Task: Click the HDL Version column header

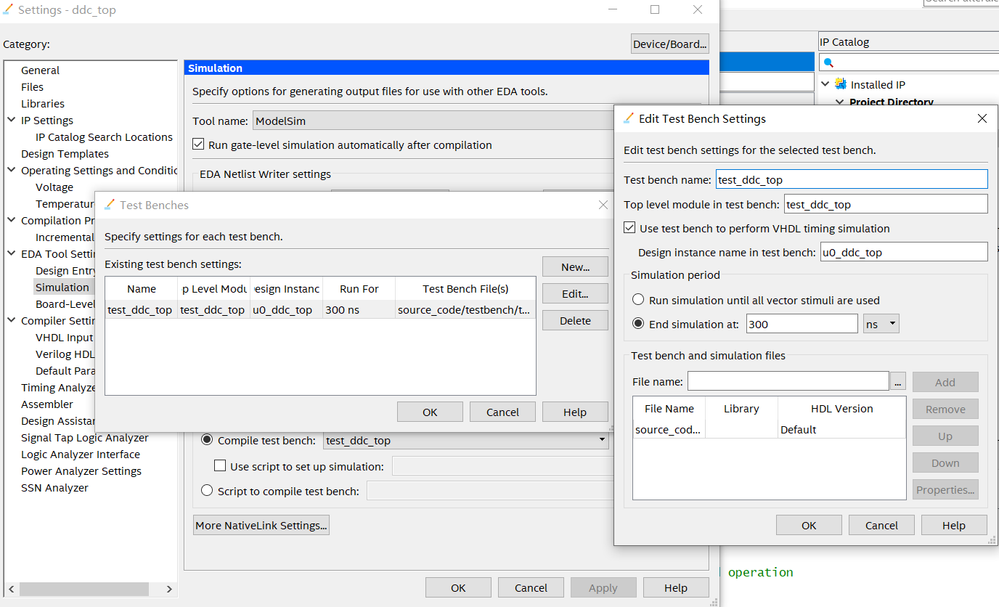Action: (842, 408)
